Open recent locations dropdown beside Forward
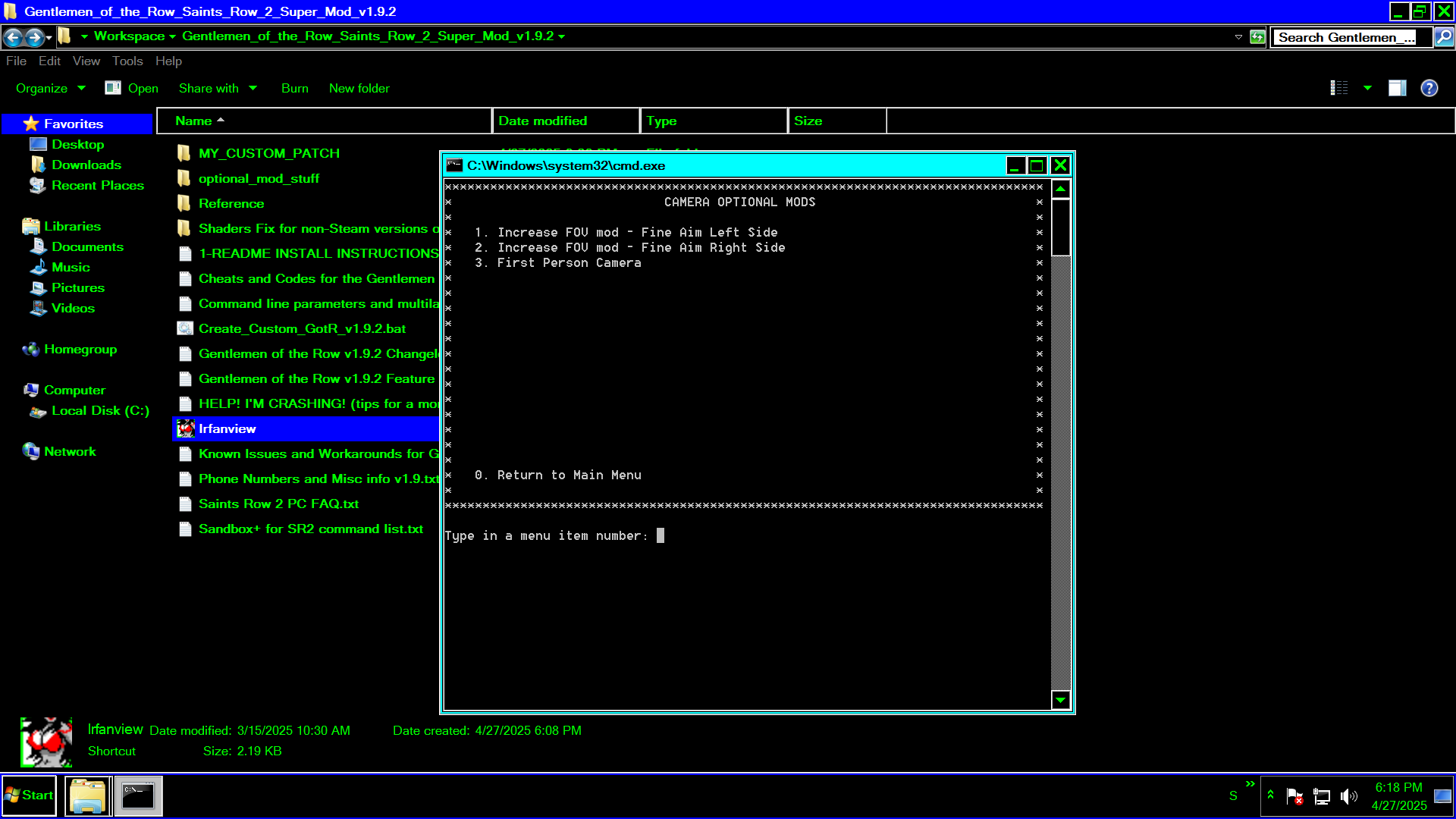Image resolution: width=1456 pixels, height=819 pixels. tap(49, 36)
